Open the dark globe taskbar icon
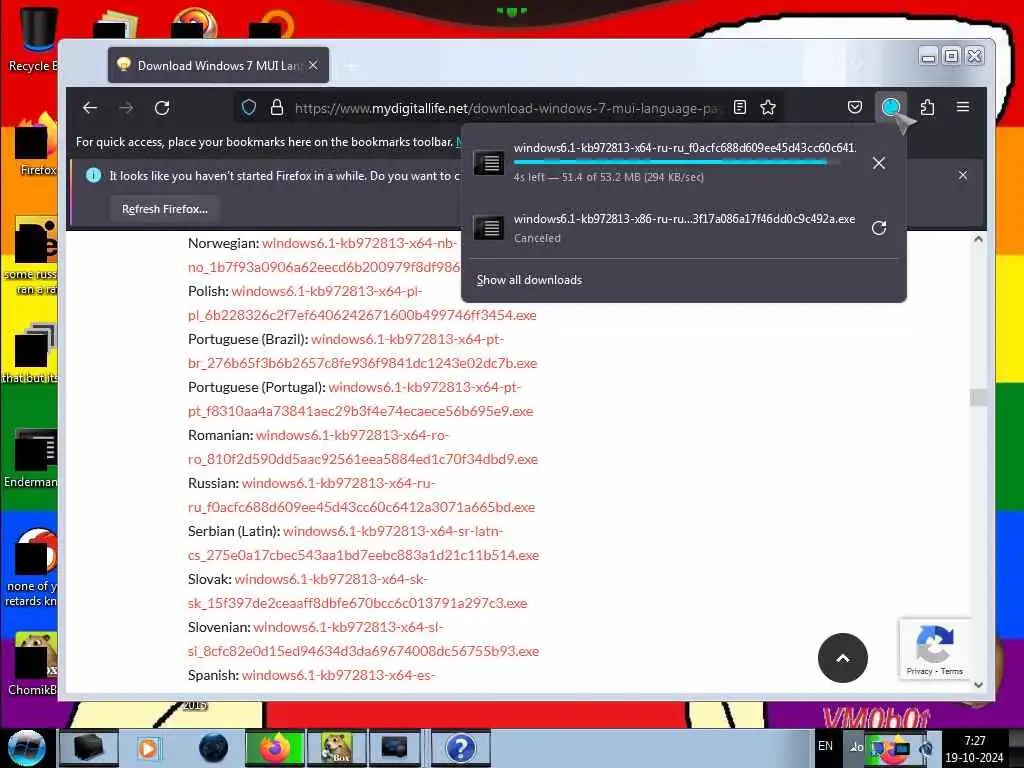The height and width of the screenshot is (768, 1024). [x=214, y=748]
